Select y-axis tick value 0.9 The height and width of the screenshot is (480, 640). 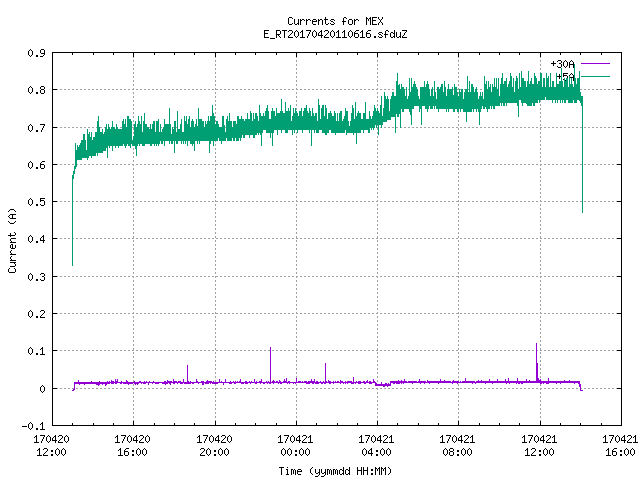36,53
